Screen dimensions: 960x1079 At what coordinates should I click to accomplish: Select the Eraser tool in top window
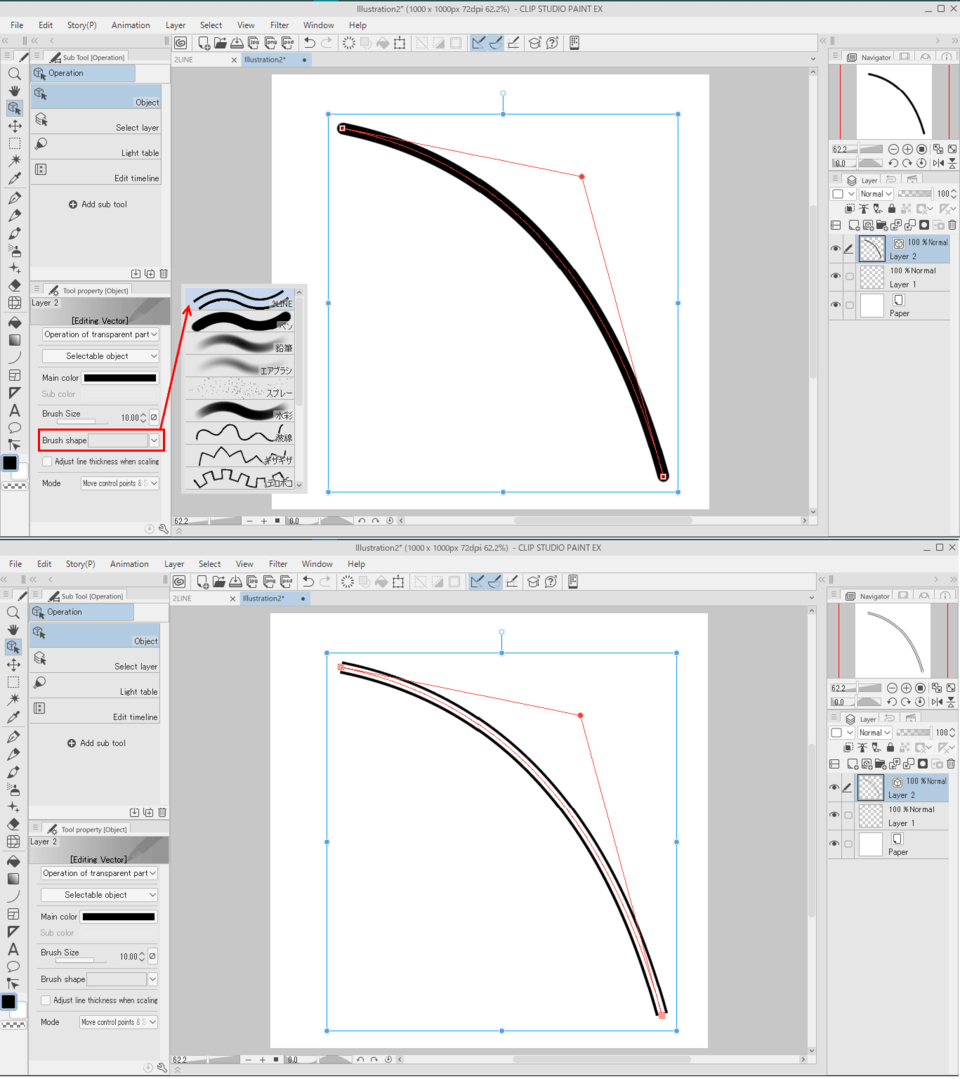point(14,285)
